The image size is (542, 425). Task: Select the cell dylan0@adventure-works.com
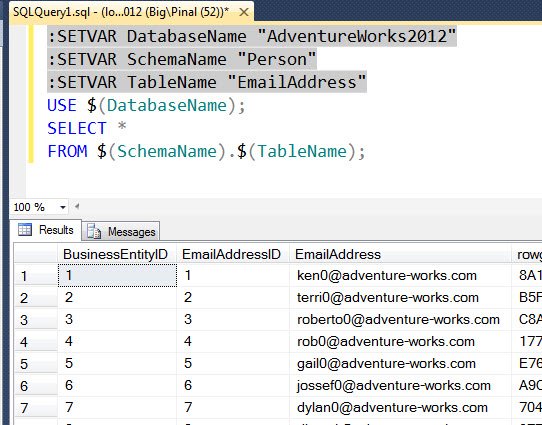pyautogui.click(x=400, y=407)
